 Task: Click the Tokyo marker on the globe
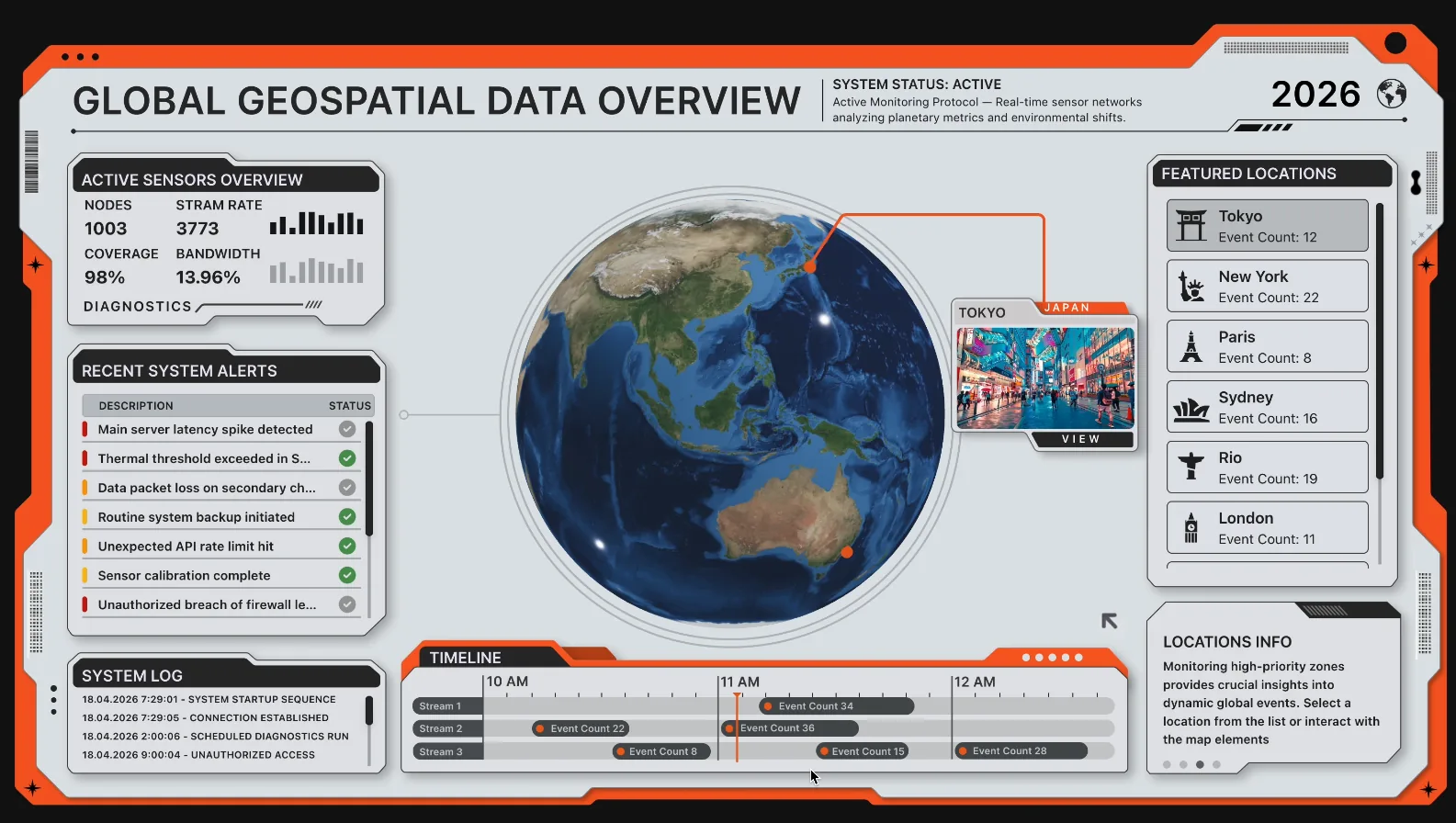pyautogui.click(x=810, y=266)
